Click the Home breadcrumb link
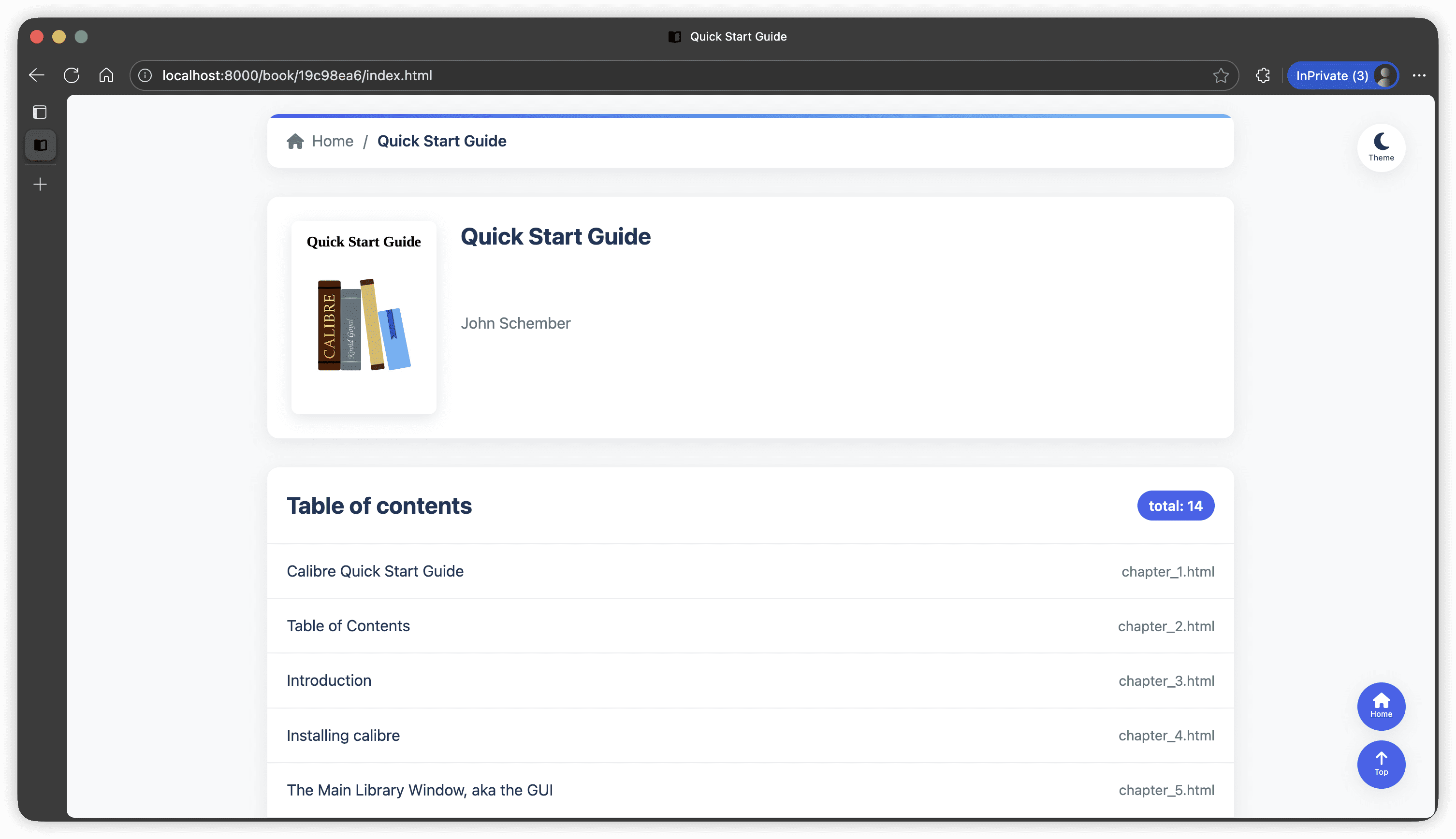Screen dimensions: 1456x839 point(333,141)
